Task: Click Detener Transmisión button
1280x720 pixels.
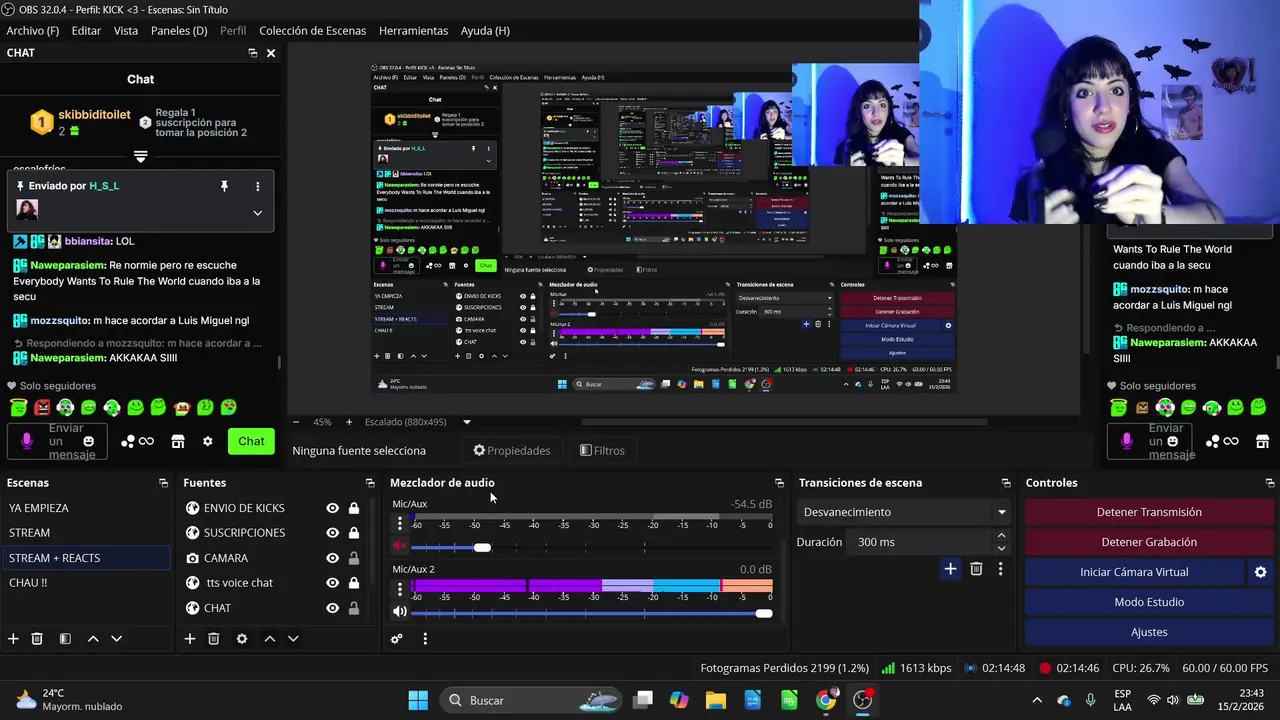Action: pyautogui.click(x=1149, y=512)
